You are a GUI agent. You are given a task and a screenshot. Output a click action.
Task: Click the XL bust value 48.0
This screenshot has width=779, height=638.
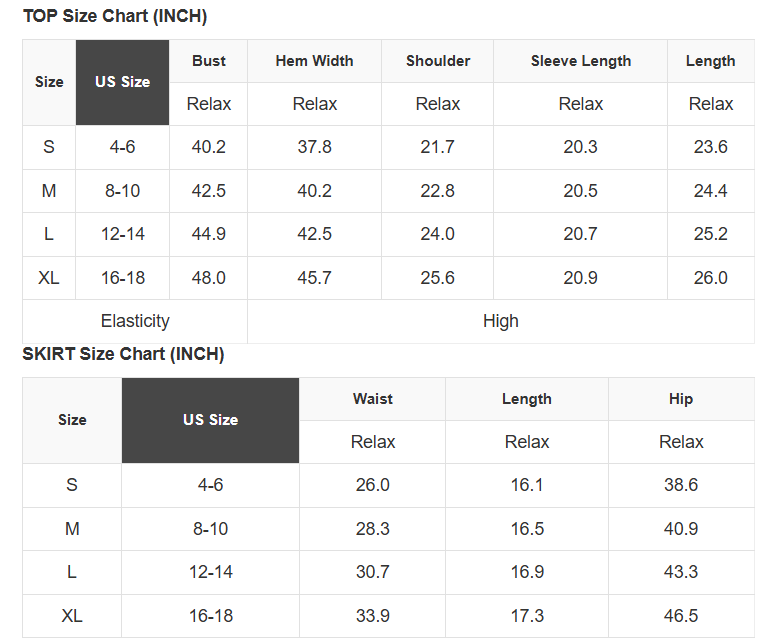point(209,278)
